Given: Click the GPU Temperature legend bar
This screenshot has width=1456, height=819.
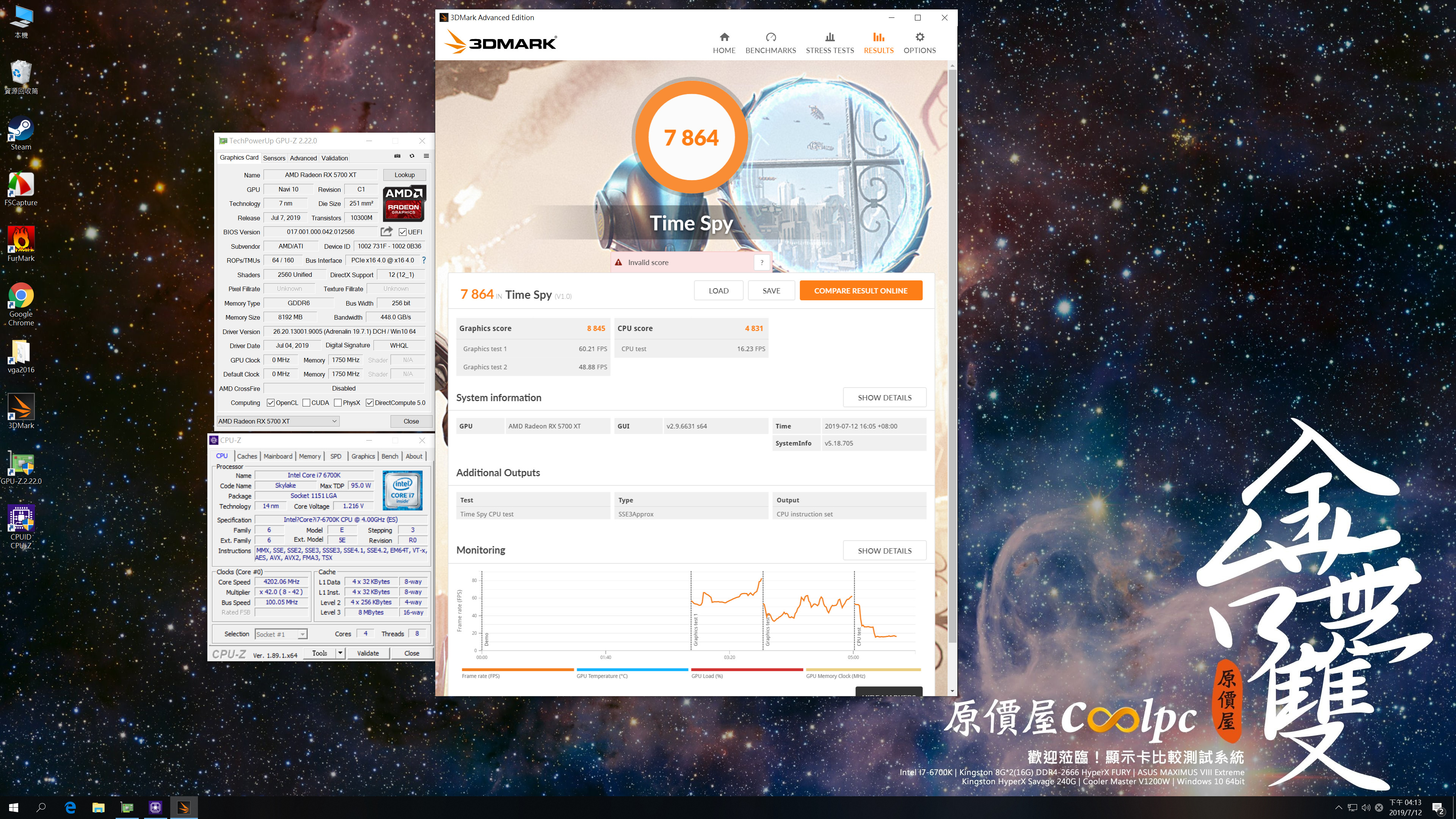Looking at the screenshot, I should click(x=632, y=670).
